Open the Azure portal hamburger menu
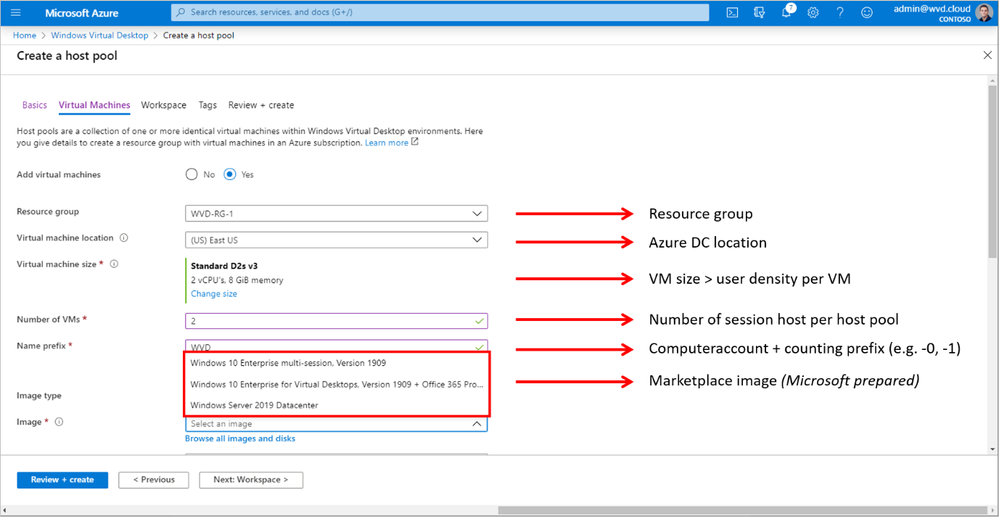The height and width of the screenshot is (517, 999). click(x=16, y=13)
